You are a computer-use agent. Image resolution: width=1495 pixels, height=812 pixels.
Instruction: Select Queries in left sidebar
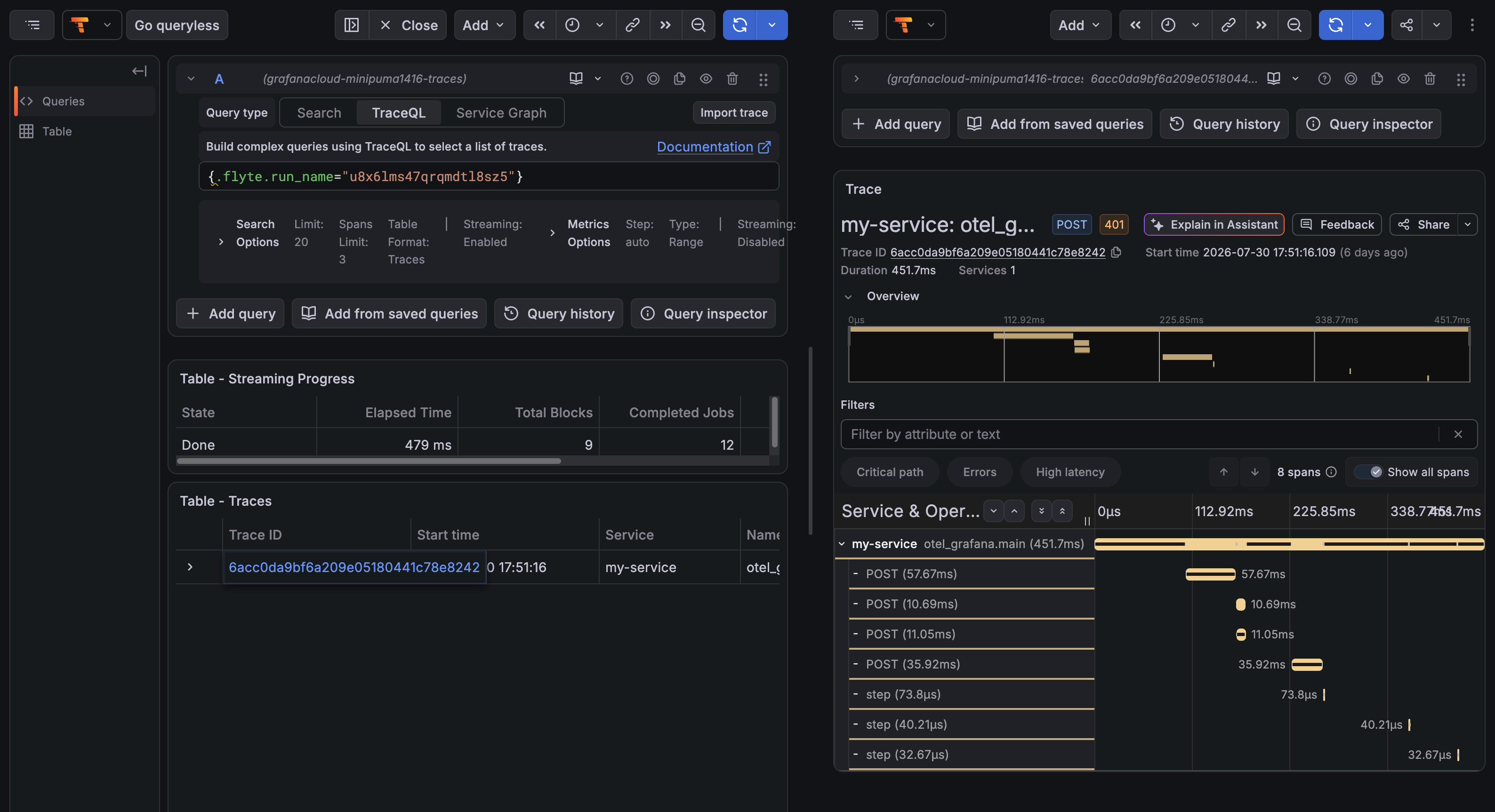point(85,101)
